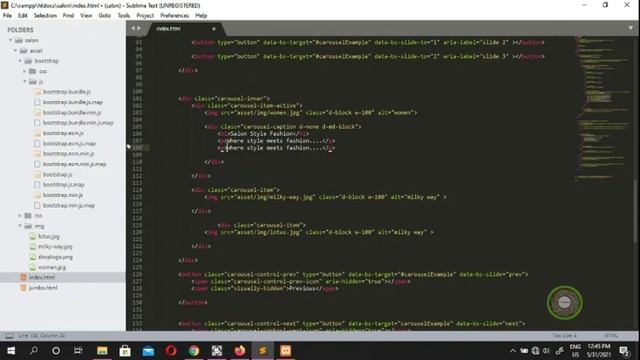Open bootstrap.esm.min.js file

point(68,153)
